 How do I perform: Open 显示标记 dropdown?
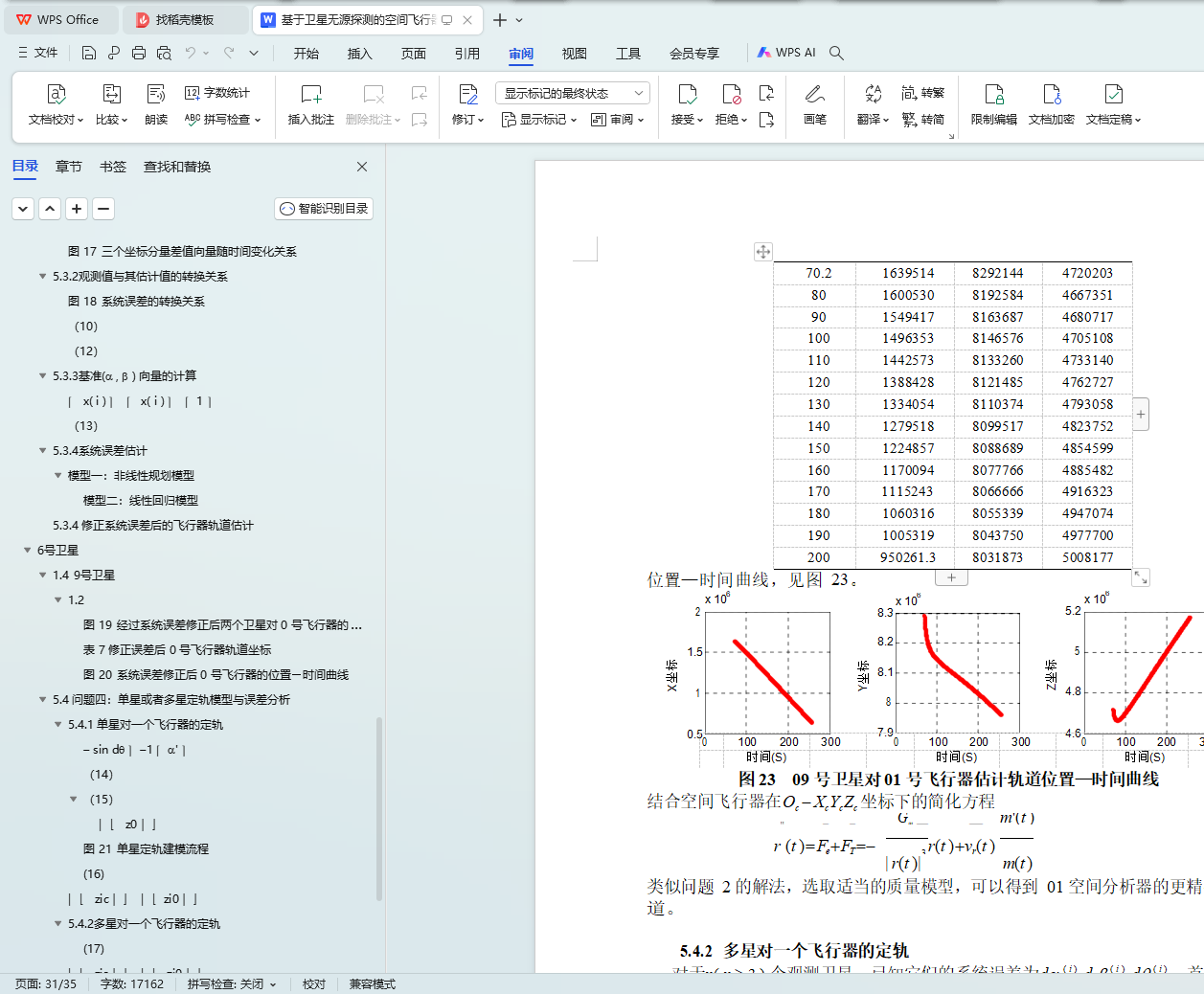pos(540,120)
